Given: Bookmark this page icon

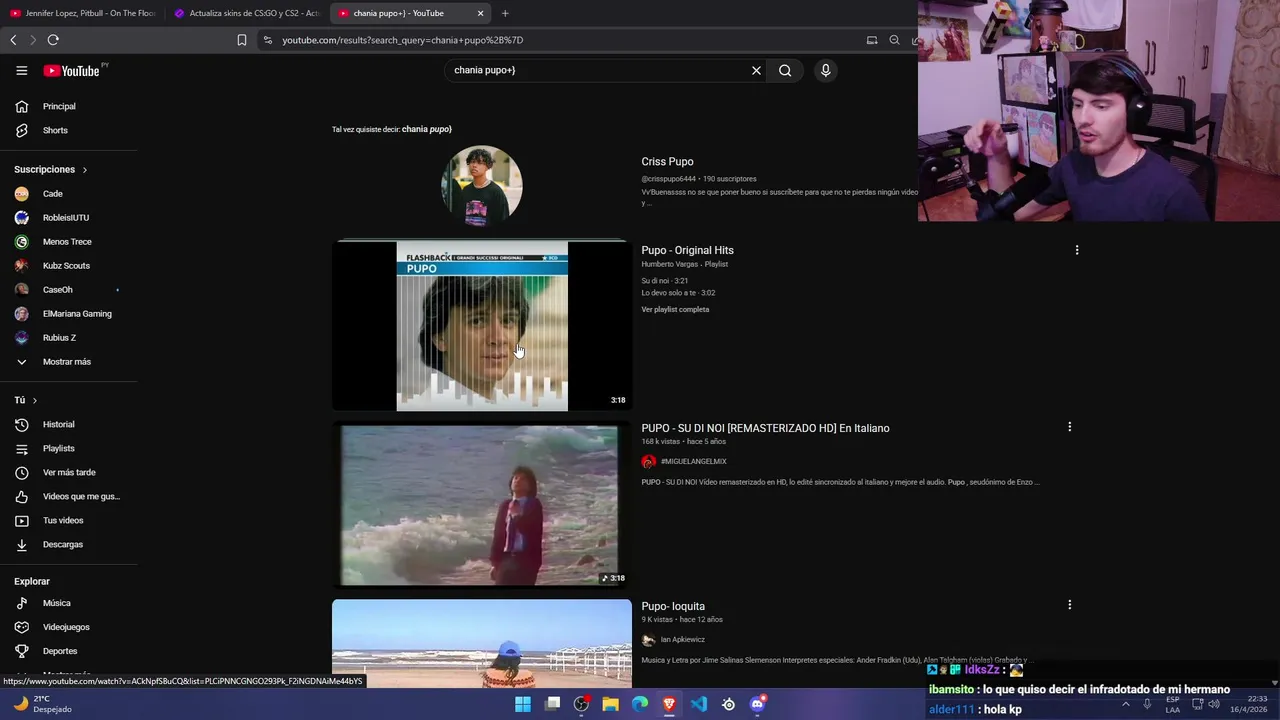Looking at the screenshot, I should (242, 40).
